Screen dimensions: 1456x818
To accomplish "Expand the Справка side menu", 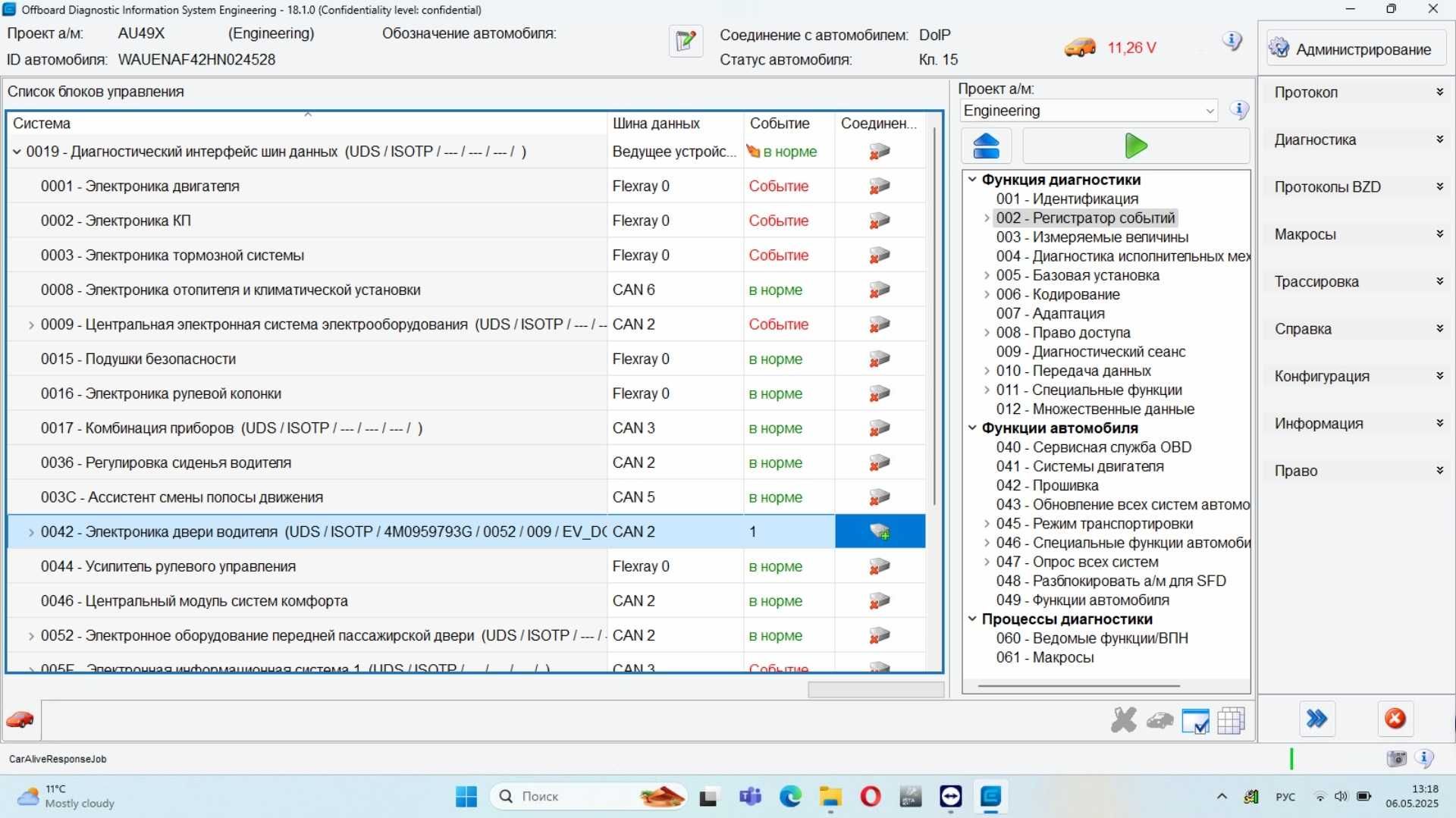I will click(1357, 329).
